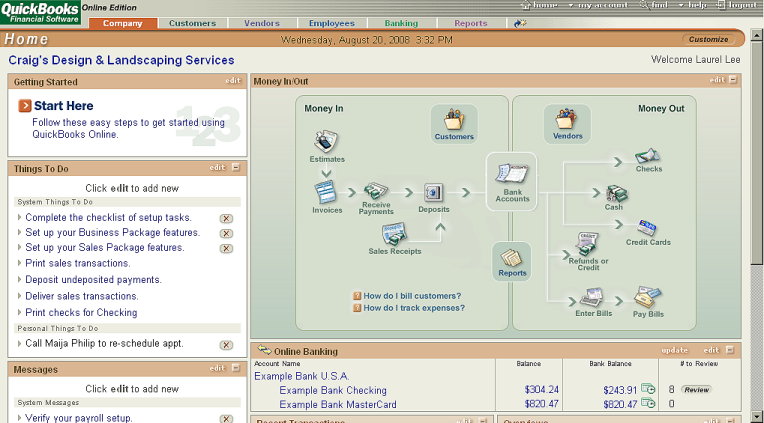Edit the Getting Started panel

tap(233, 80)
